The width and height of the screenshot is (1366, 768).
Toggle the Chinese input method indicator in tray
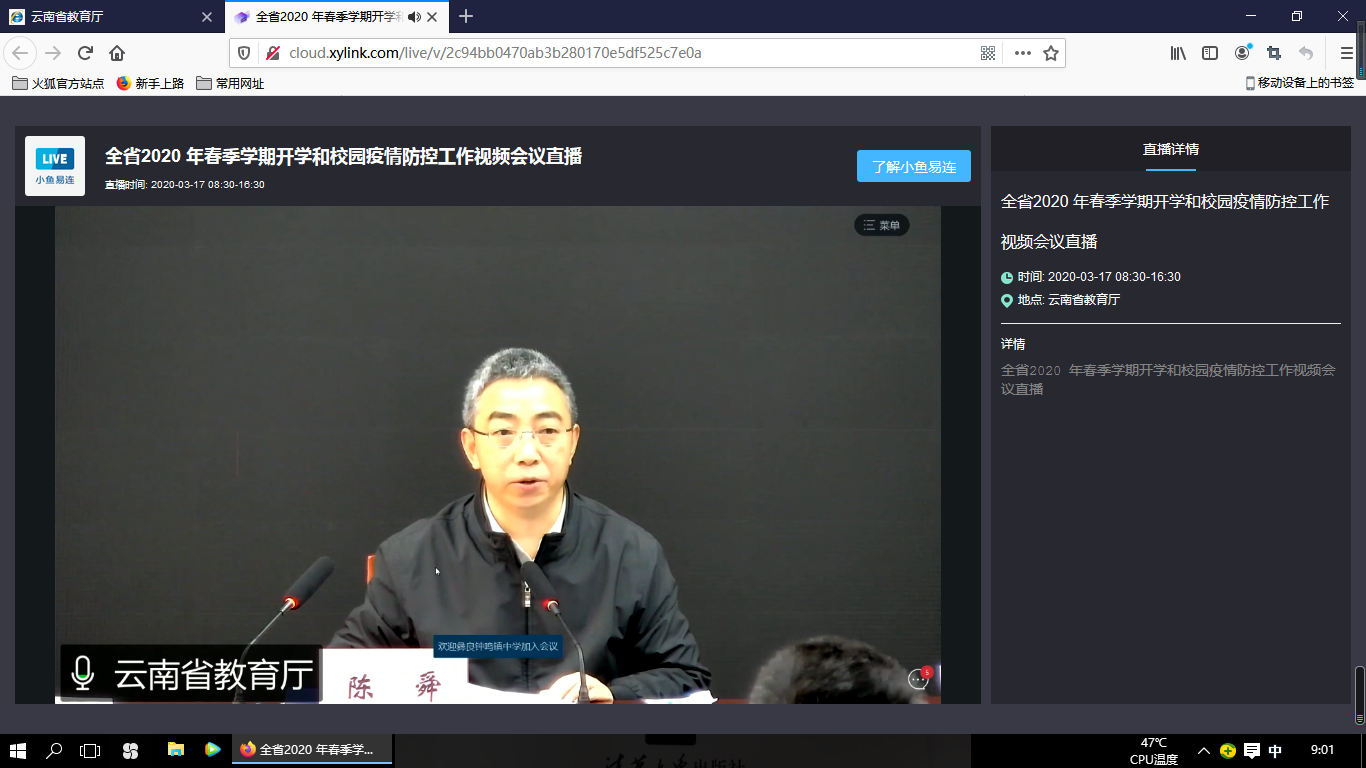point(1275,751)
